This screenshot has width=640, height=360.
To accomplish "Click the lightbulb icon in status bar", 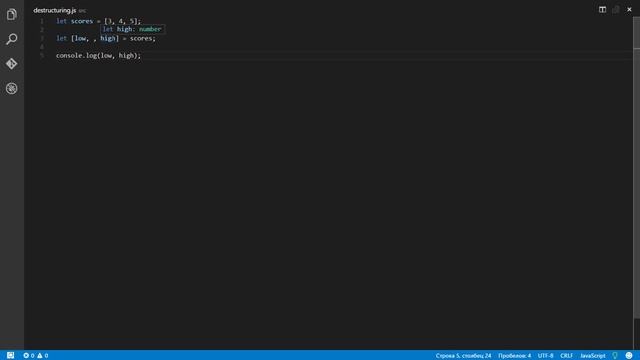I will (x=615, y=356).
